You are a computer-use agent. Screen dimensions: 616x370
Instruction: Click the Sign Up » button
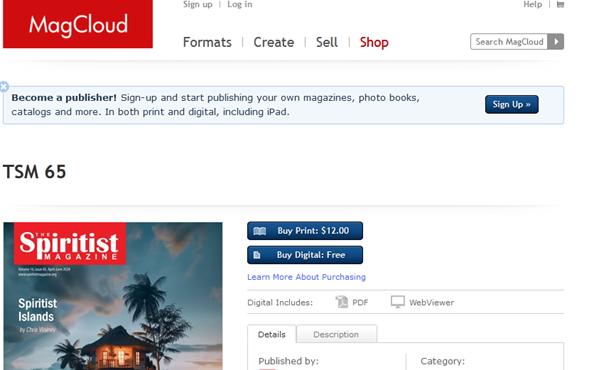[512, 104]
